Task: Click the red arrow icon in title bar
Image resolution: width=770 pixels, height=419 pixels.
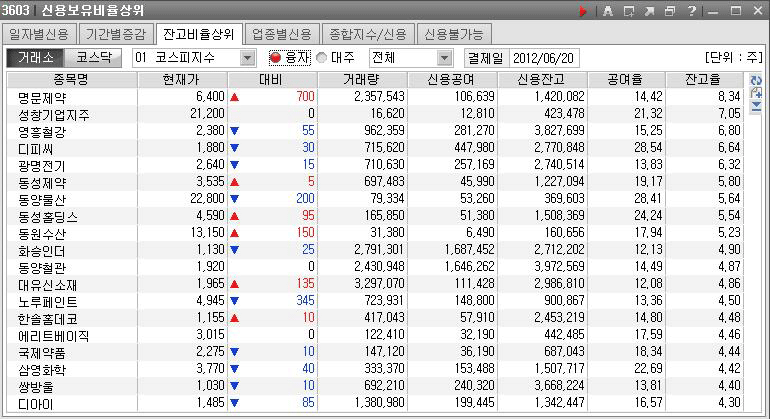Action: [582, 11]
